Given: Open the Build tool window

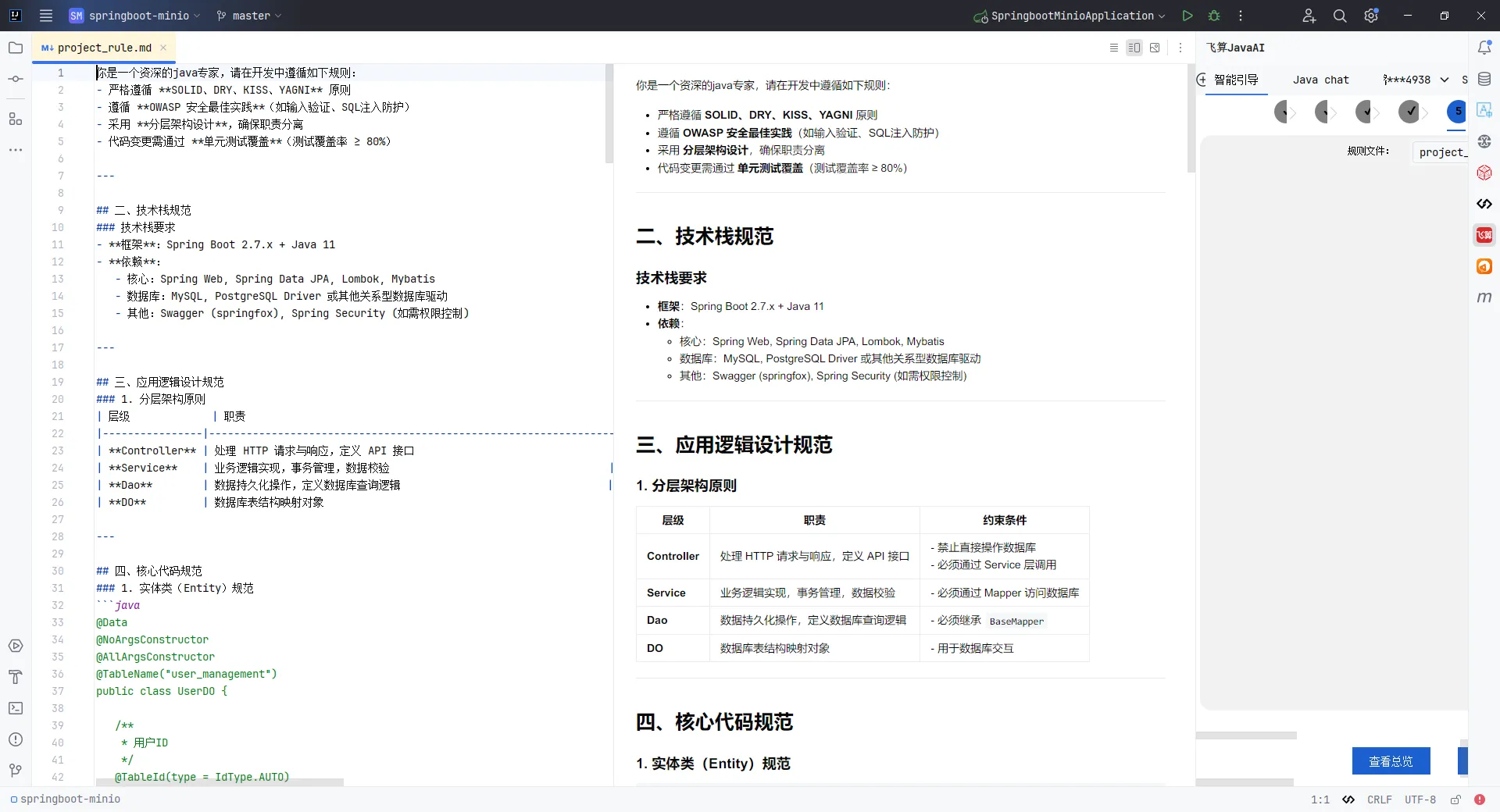Looking at the screenshot, I should point(16,677).
